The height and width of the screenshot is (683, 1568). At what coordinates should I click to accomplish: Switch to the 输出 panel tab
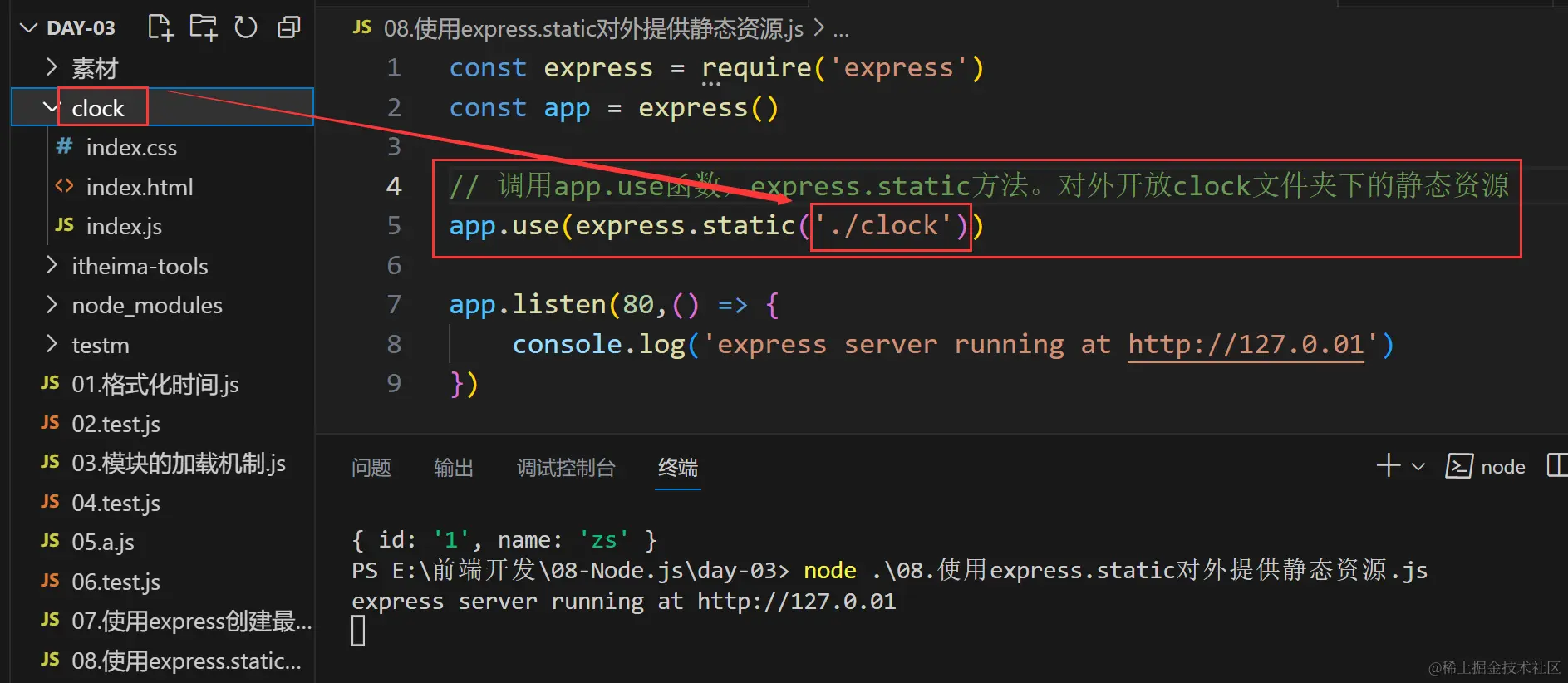pyautogui.click(x=454, y=468)
